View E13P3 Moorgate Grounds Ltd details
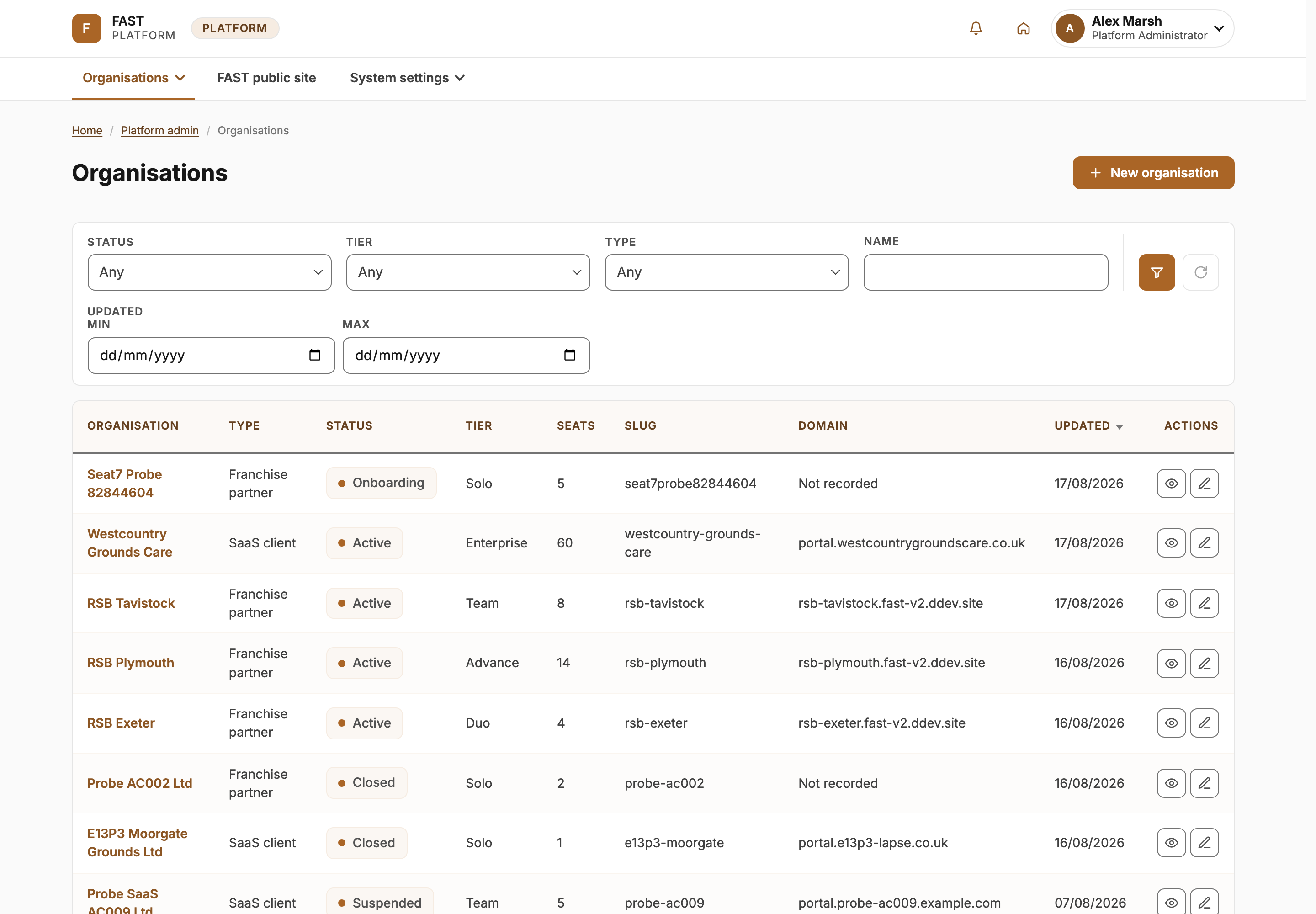 [1171, 842]
